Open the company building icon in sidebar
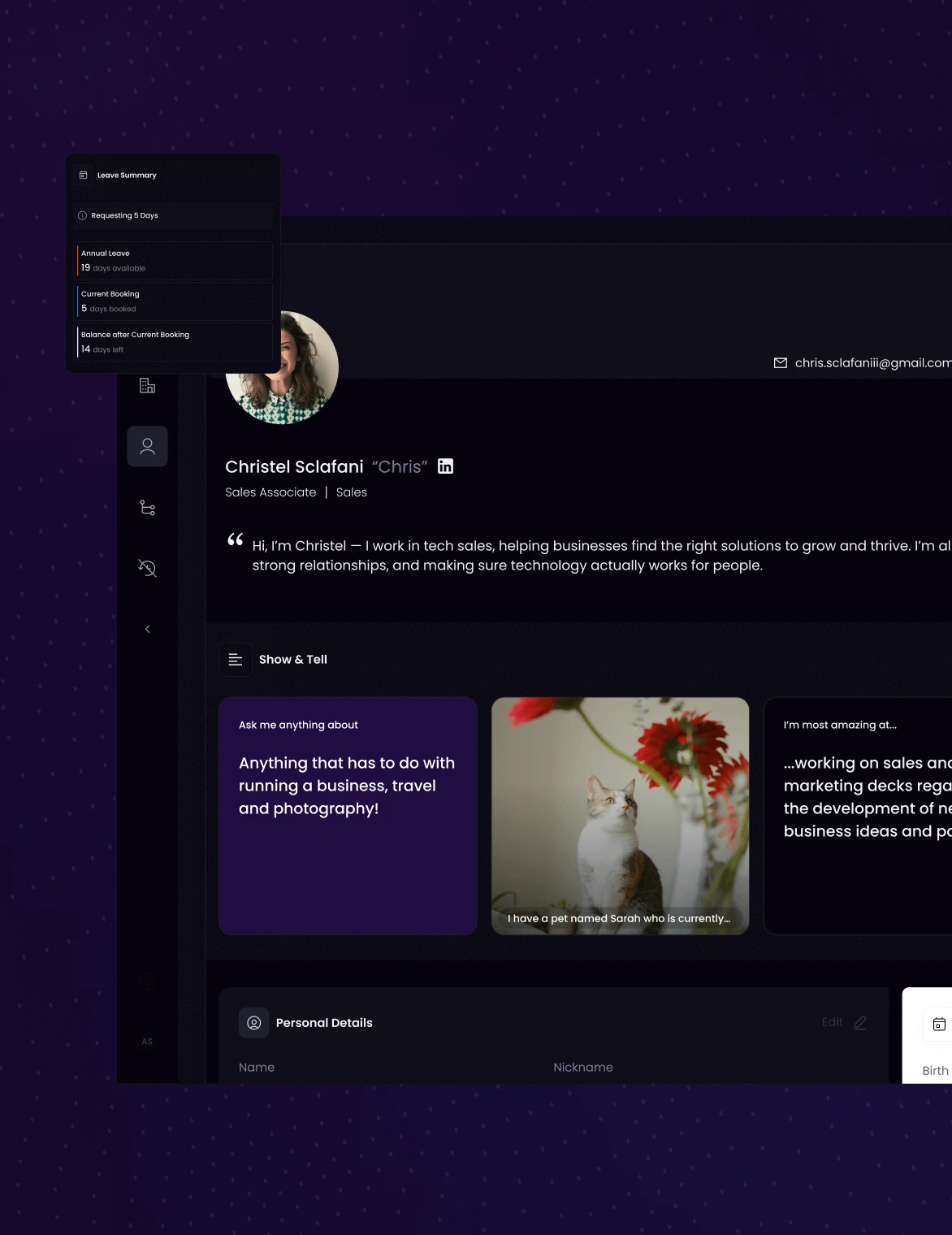Screen dimensions: 952x1235 click(x=147, y=385)
